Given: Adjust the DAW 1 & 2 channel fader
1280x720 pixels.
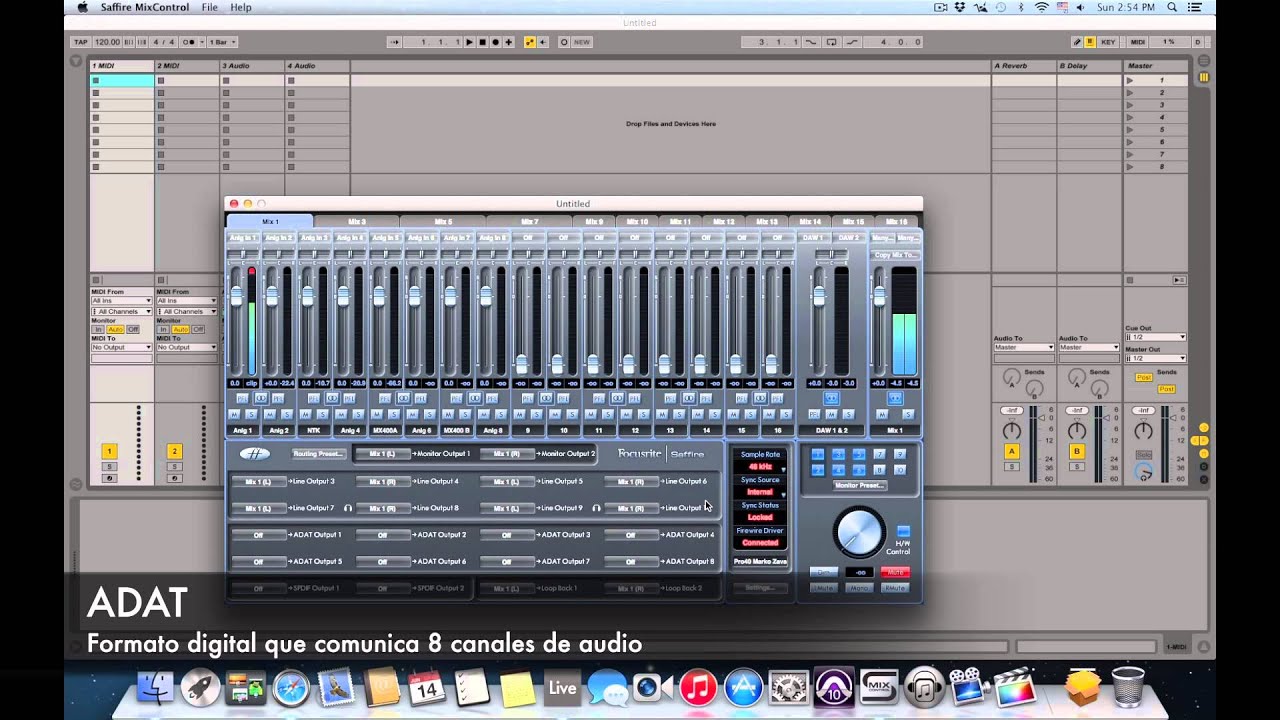Looking at the screenshot, I should 818,296.
